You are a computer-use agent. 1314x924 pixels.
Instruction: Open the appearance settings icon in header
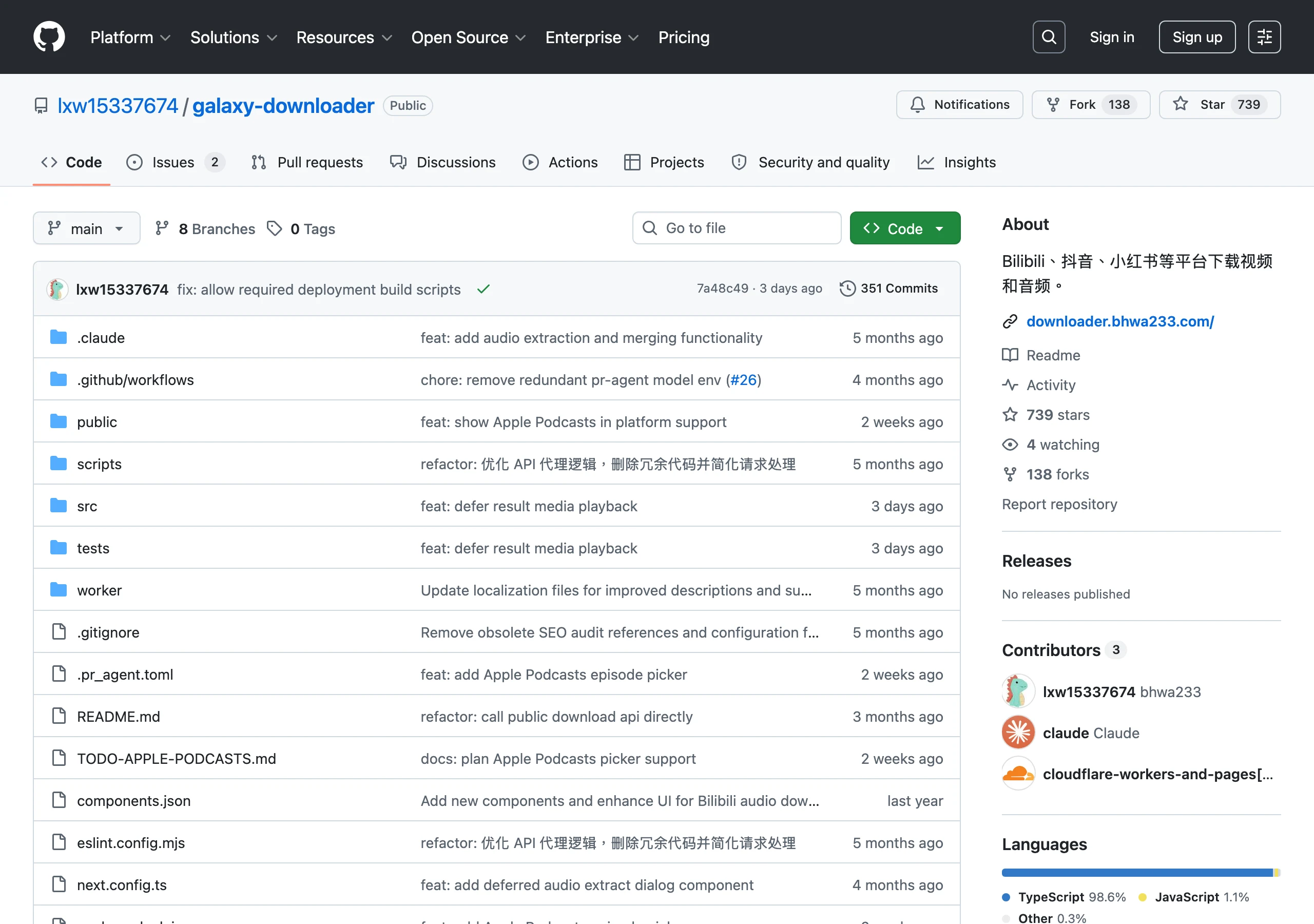coord(1264,37)
